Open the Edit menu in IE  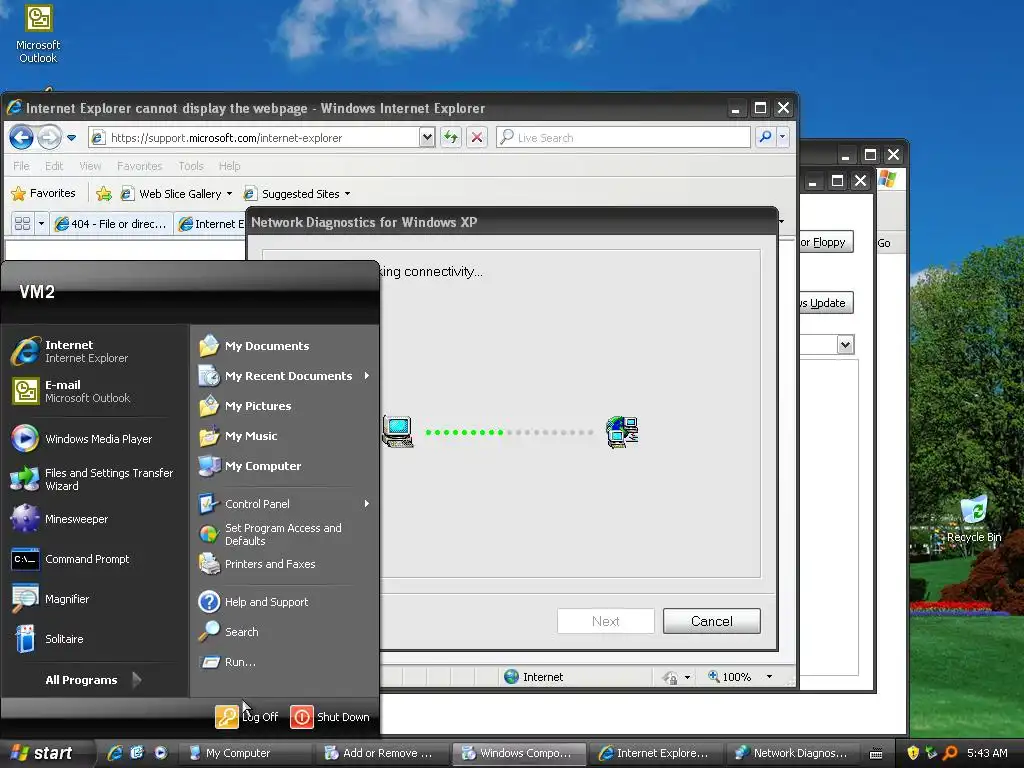click(x=54, y=166)
